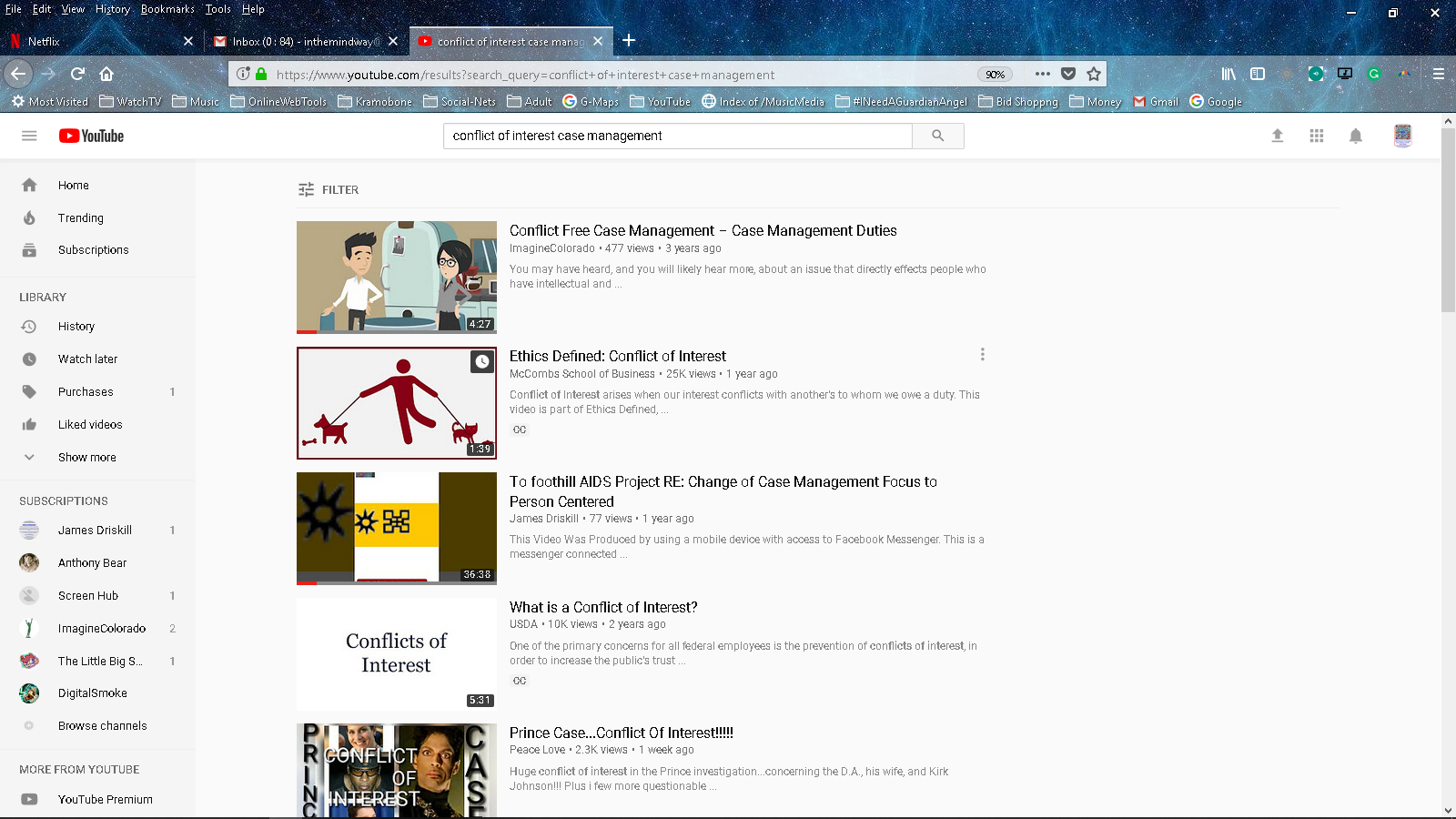Expand Show more in the library section
Viewport: 1456px width, 819px height.
click(98, 457)
